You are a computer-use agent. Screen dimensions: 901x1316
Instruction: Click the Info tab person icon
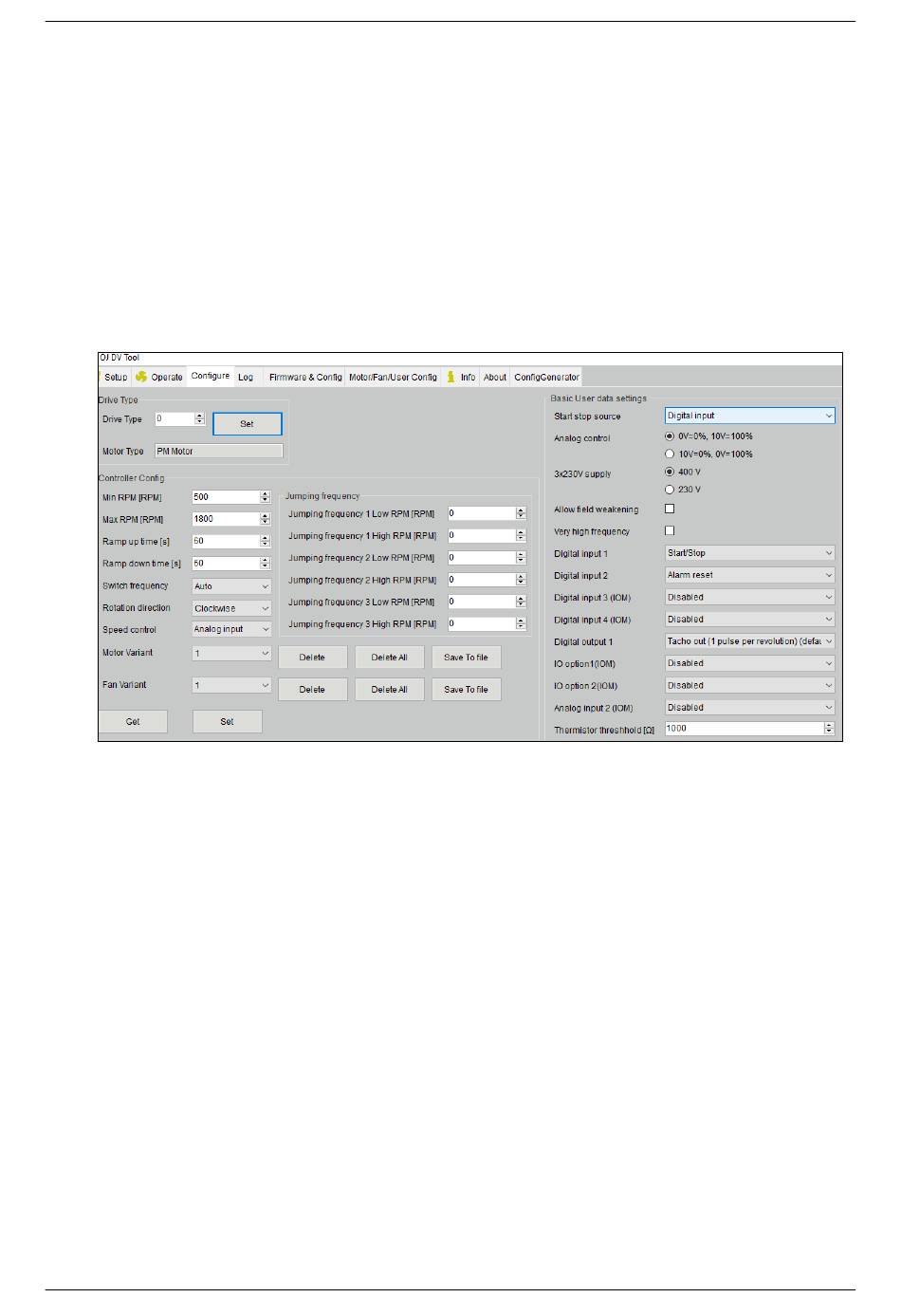pyautogui.click(x=451, y=377)
